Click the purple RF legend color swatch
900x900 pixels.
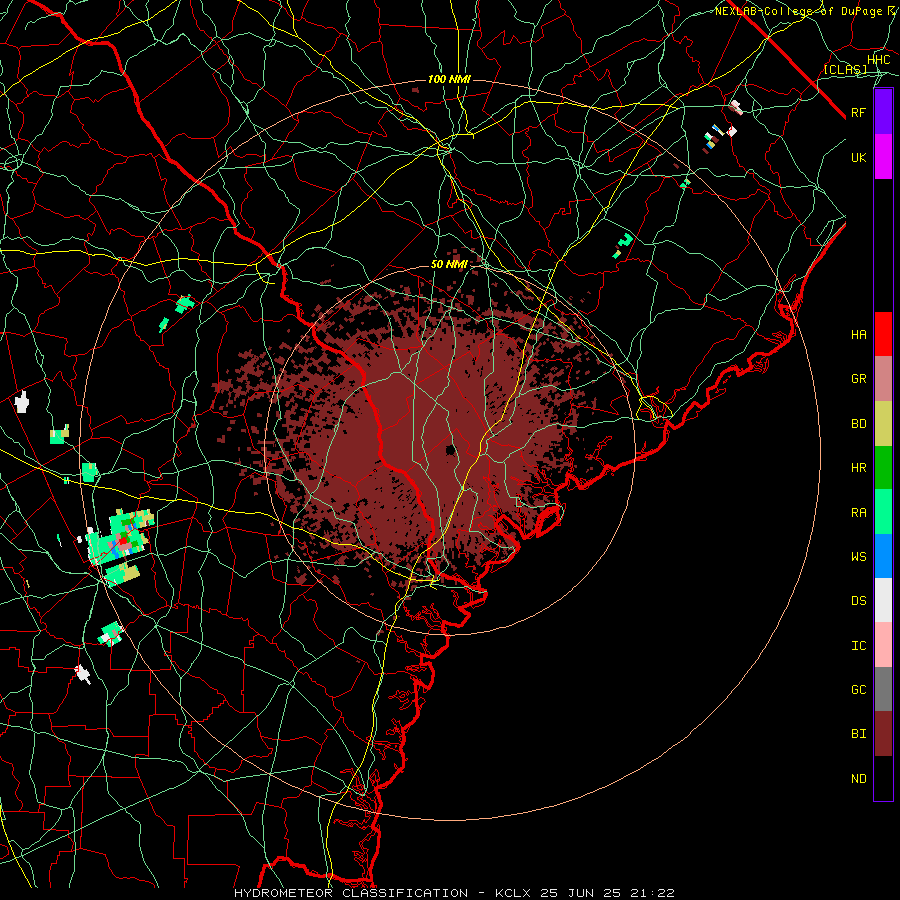click(x=883, y=112)
